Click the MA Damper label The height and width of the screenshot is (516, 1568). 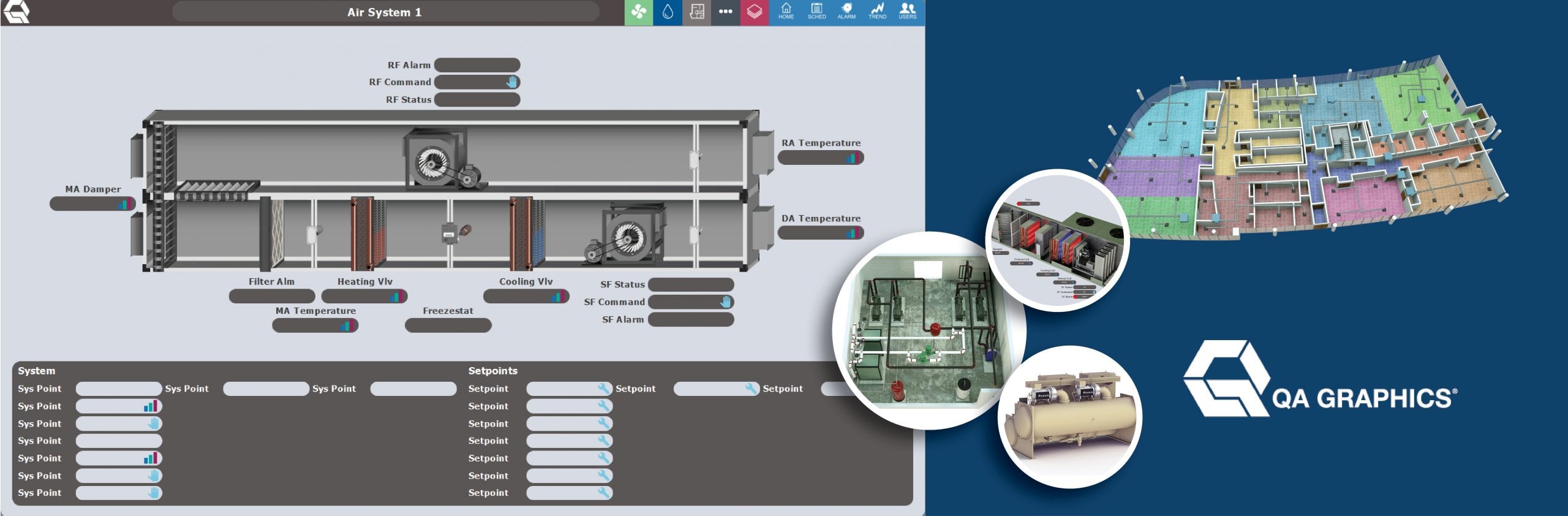pyautogui.click(x=93, y=189)
